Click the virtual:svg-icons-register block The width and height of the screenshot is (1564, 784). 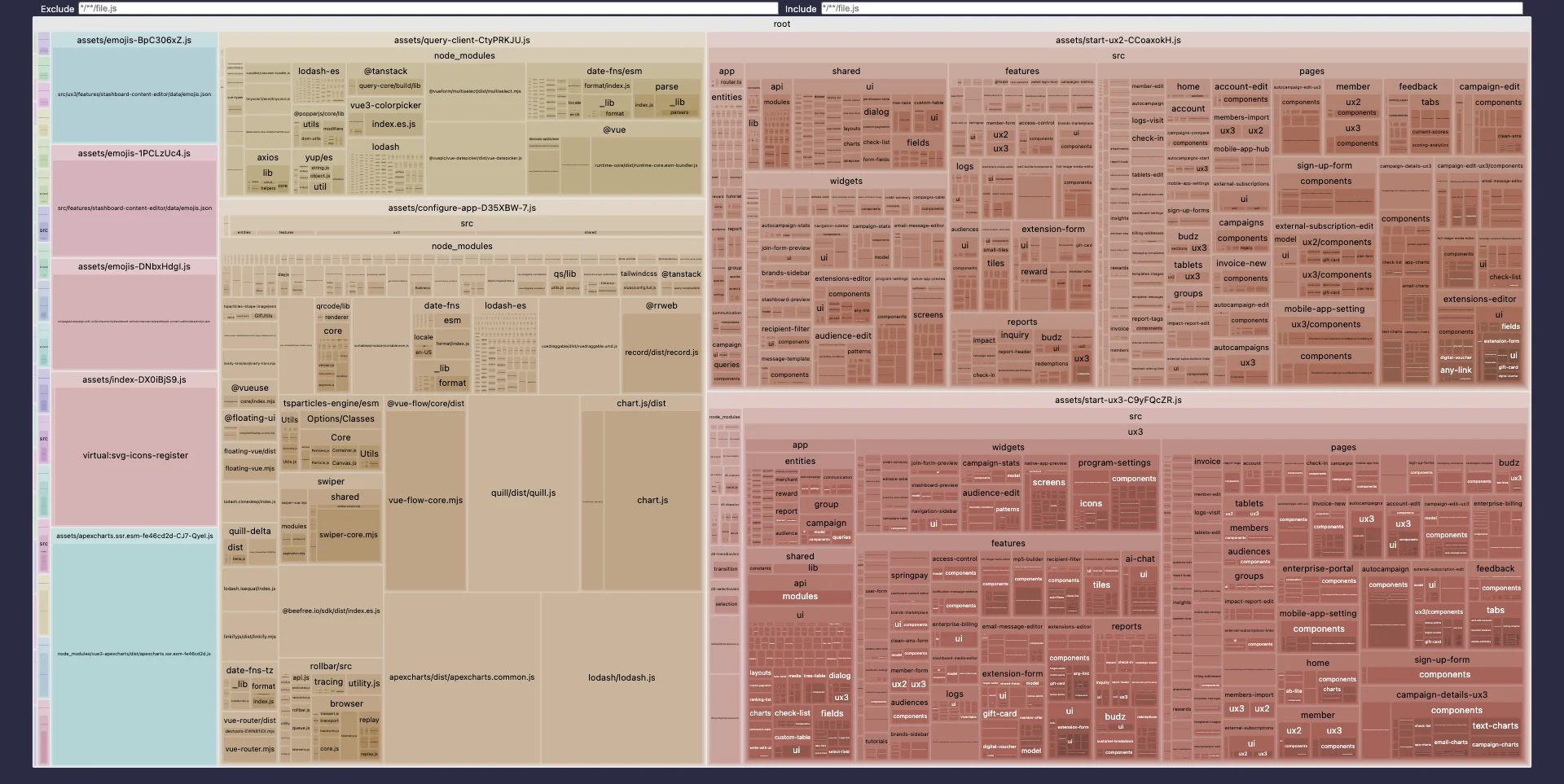(135, 456)
